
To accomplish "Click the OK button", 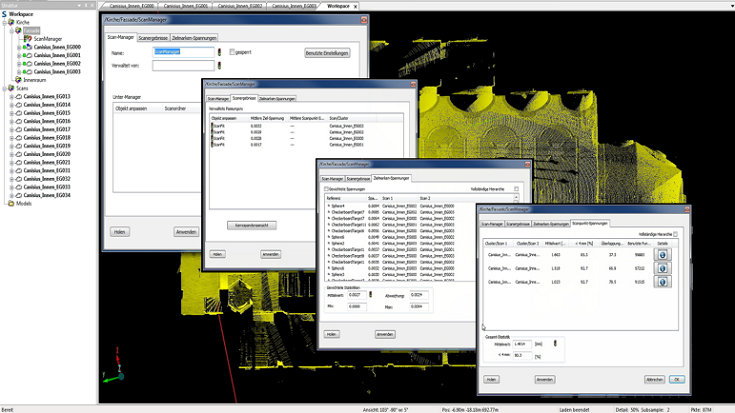I will click(676, 379).
